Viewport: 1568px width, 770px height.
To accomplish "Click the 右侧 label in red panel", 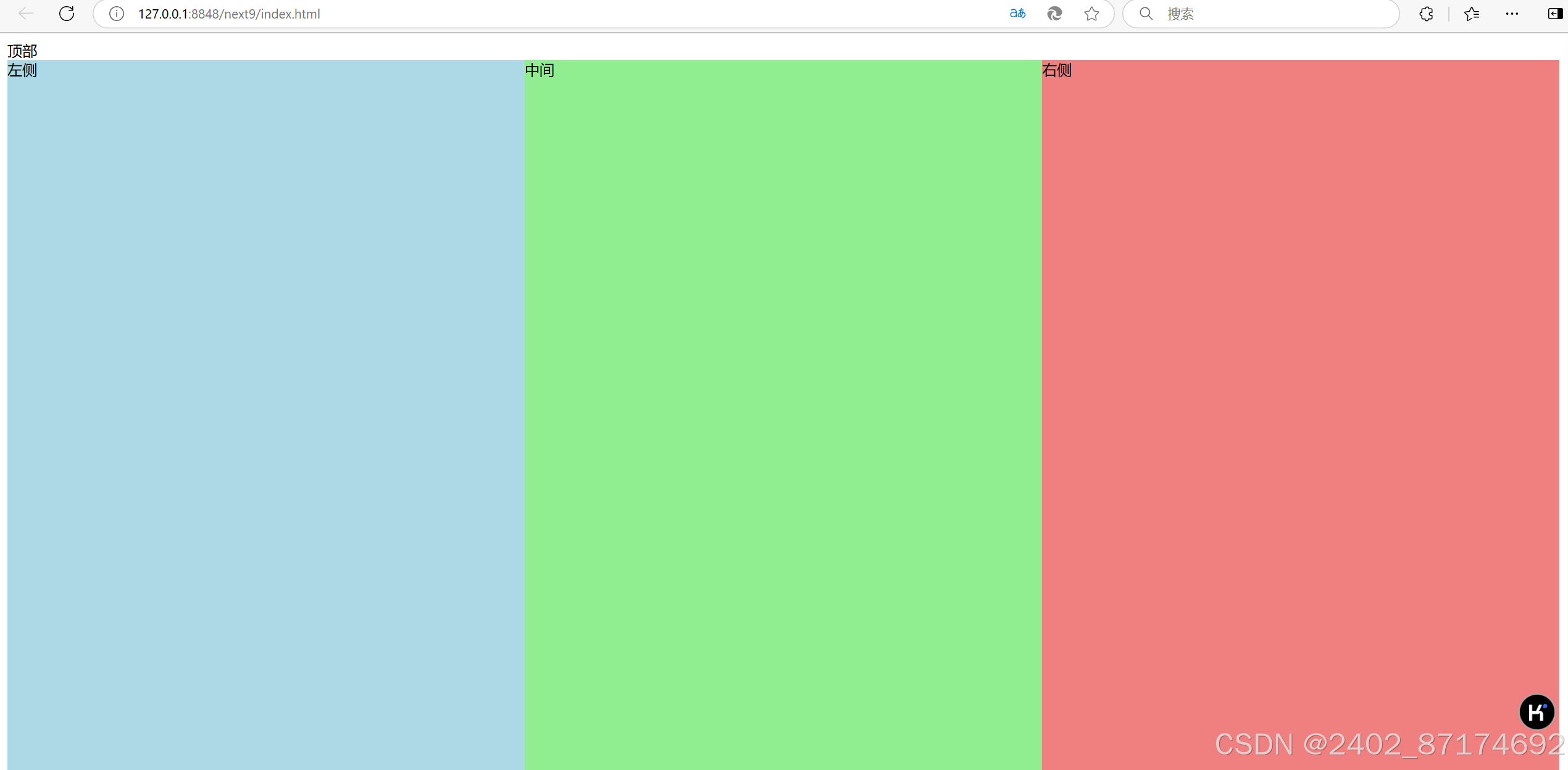I will (x=1057, y=70).
